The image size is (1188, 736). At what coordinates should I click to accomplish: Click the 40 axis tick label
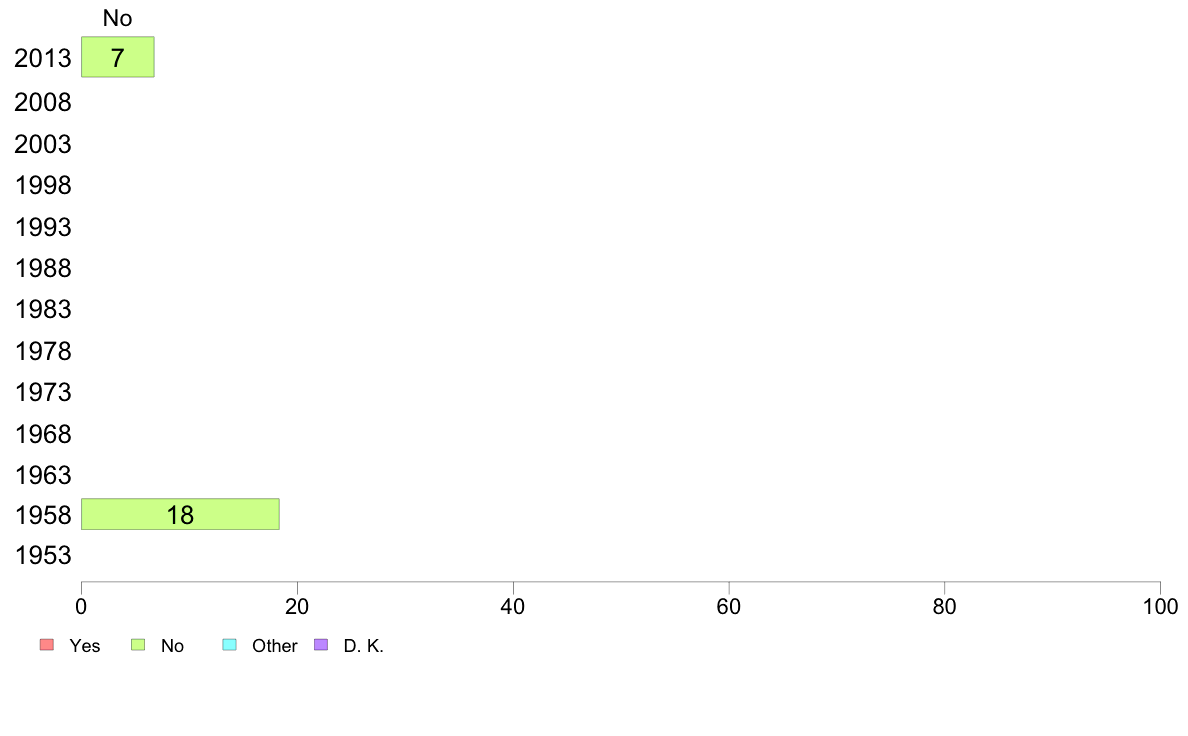click(x=513, y=606)
